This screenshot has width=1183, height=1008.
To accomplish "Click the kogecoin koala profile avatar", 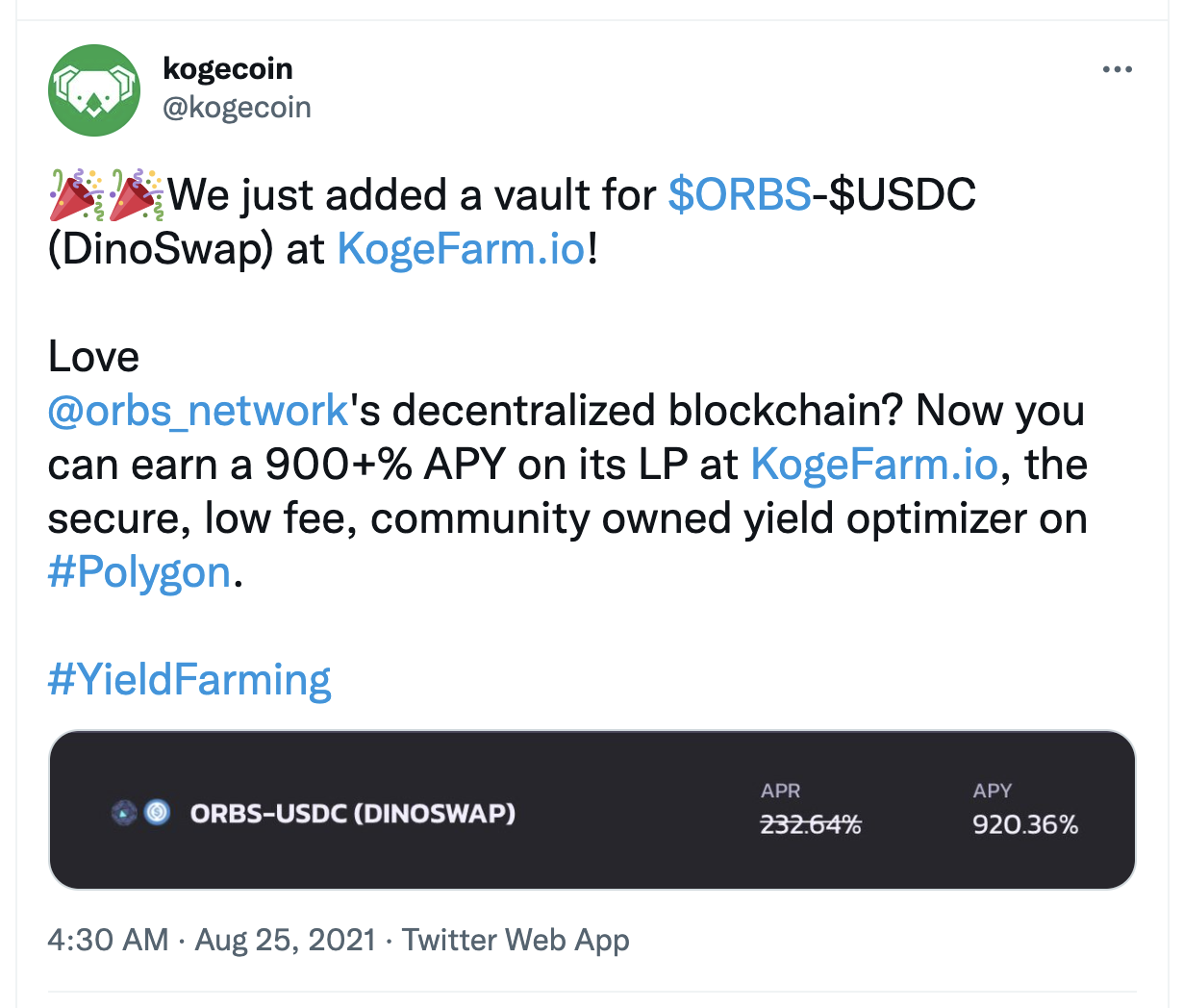I will click(94, 90).
